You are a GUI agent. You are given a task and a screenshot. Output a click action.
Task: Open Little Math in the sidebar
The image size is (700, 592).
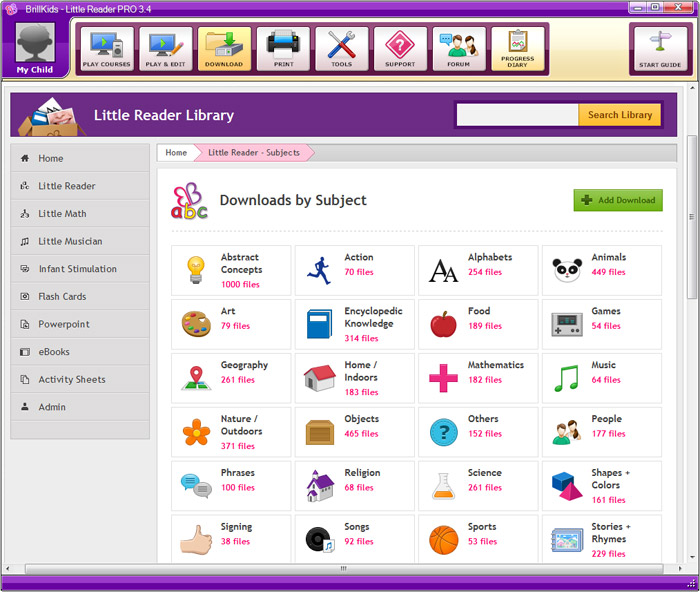(80, 214)
